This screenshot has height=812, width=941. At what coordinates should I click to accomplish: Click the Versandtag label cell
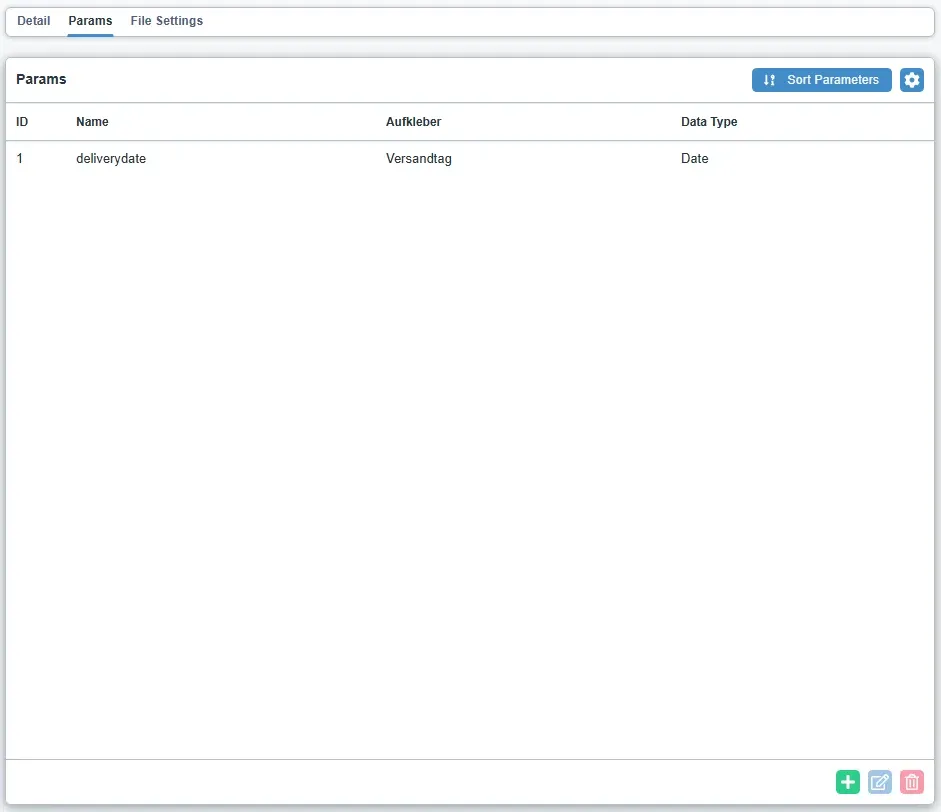[x=419, y=158]
